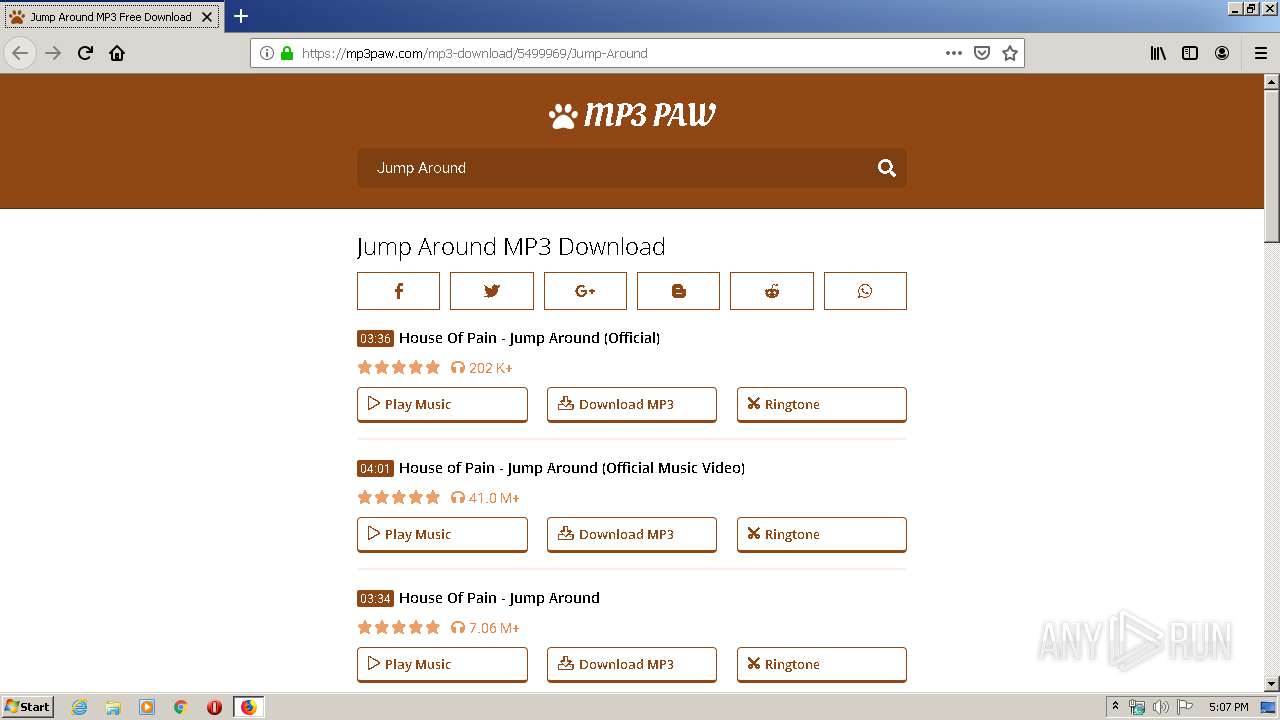Click star rating for Jump Around (Official)
This screenshot has height=720, width=1280.
[x=399, y=367]
